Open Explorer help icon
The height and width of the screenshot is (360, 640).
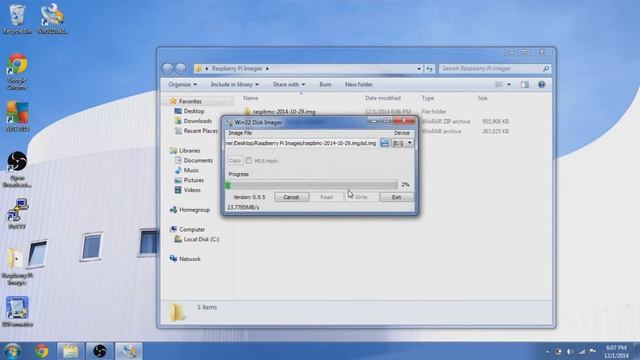(542, 84)
